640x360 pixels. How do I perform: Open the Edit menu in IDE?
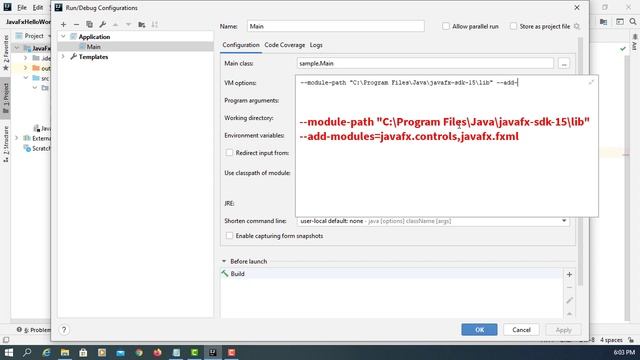[x=38, y=7]
